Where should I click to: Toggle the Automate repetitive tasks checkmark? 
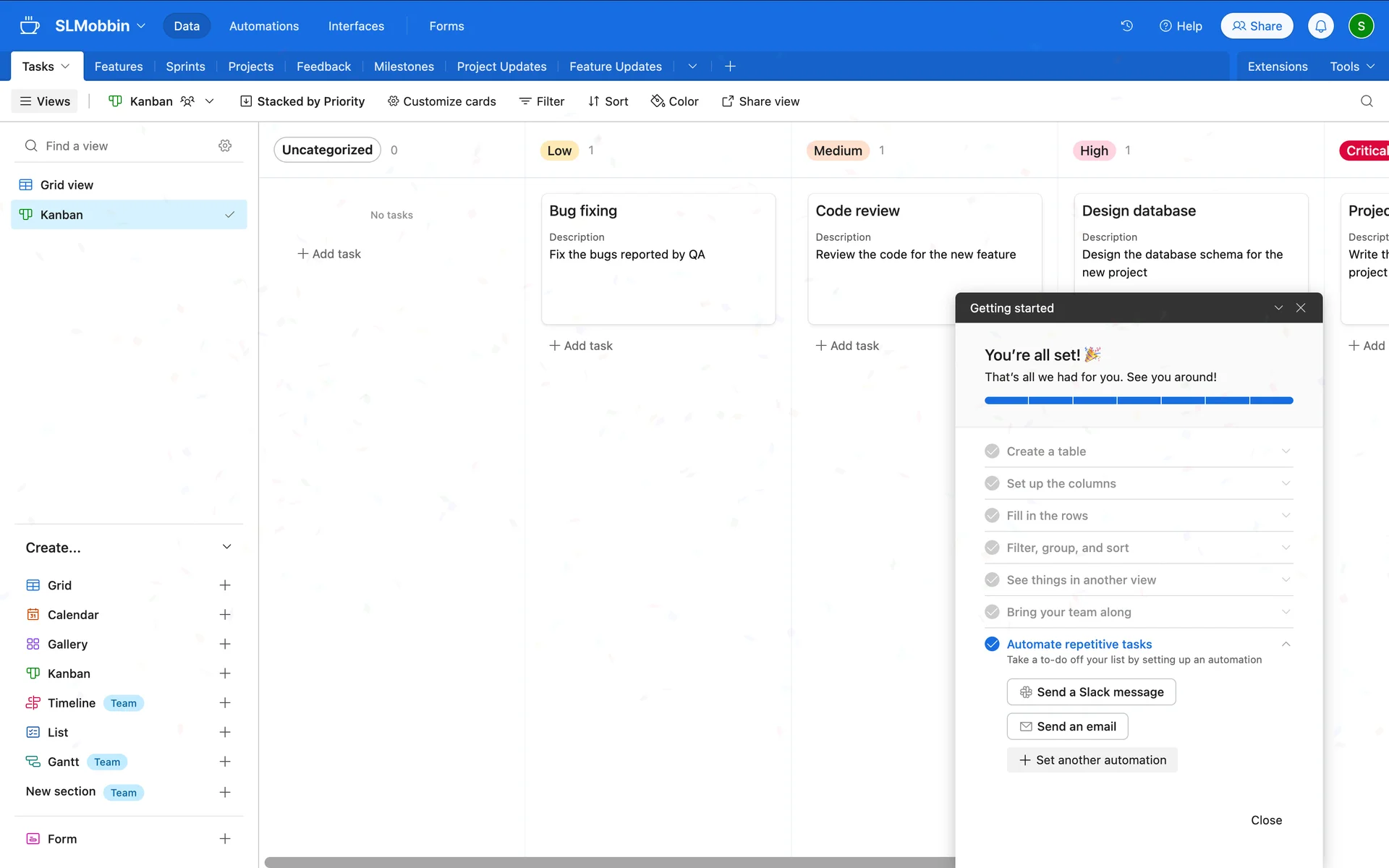click(x=992, y=644)
